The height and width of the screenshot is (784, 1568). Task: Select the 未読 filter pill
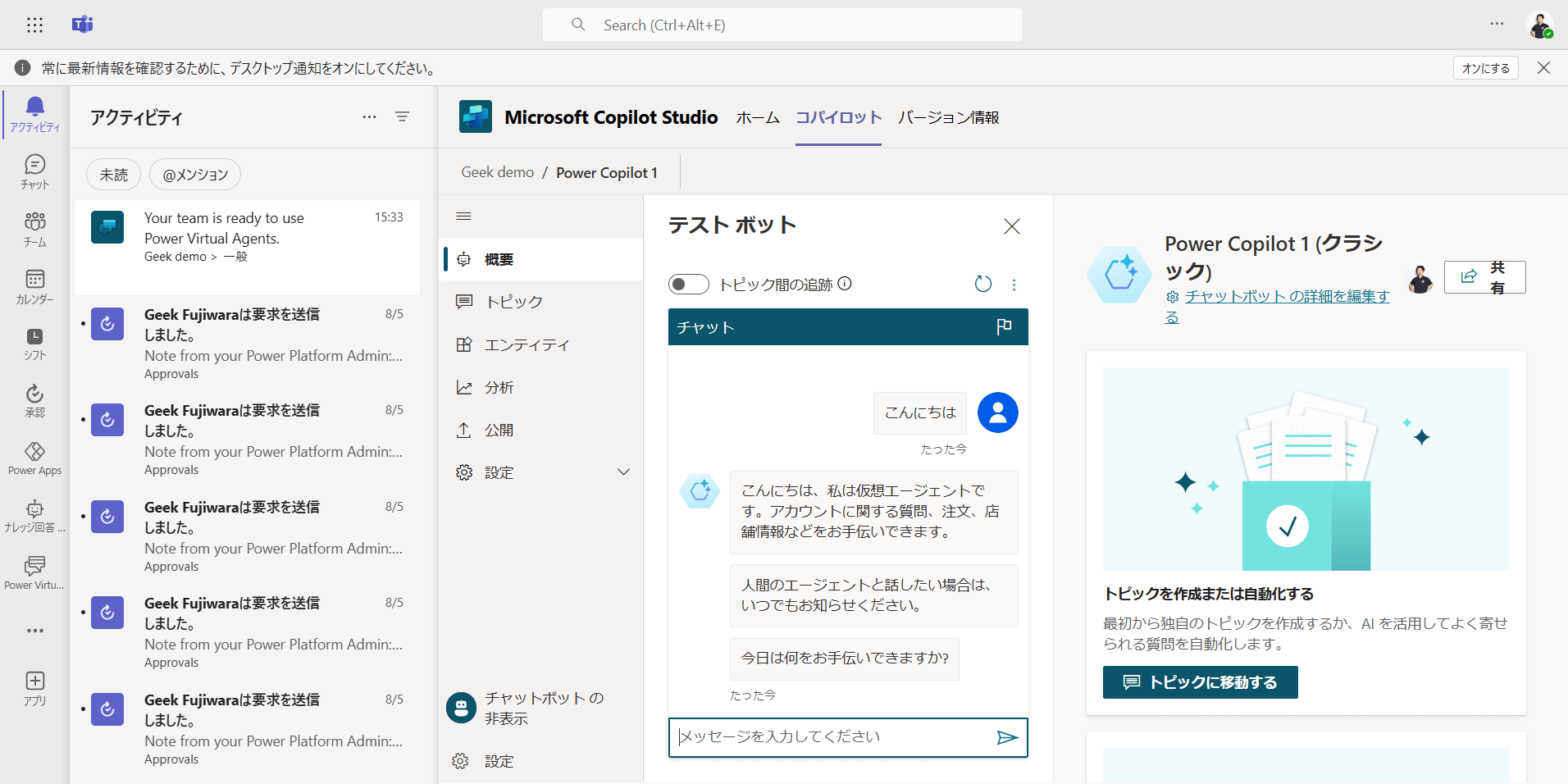pos(113,174)
